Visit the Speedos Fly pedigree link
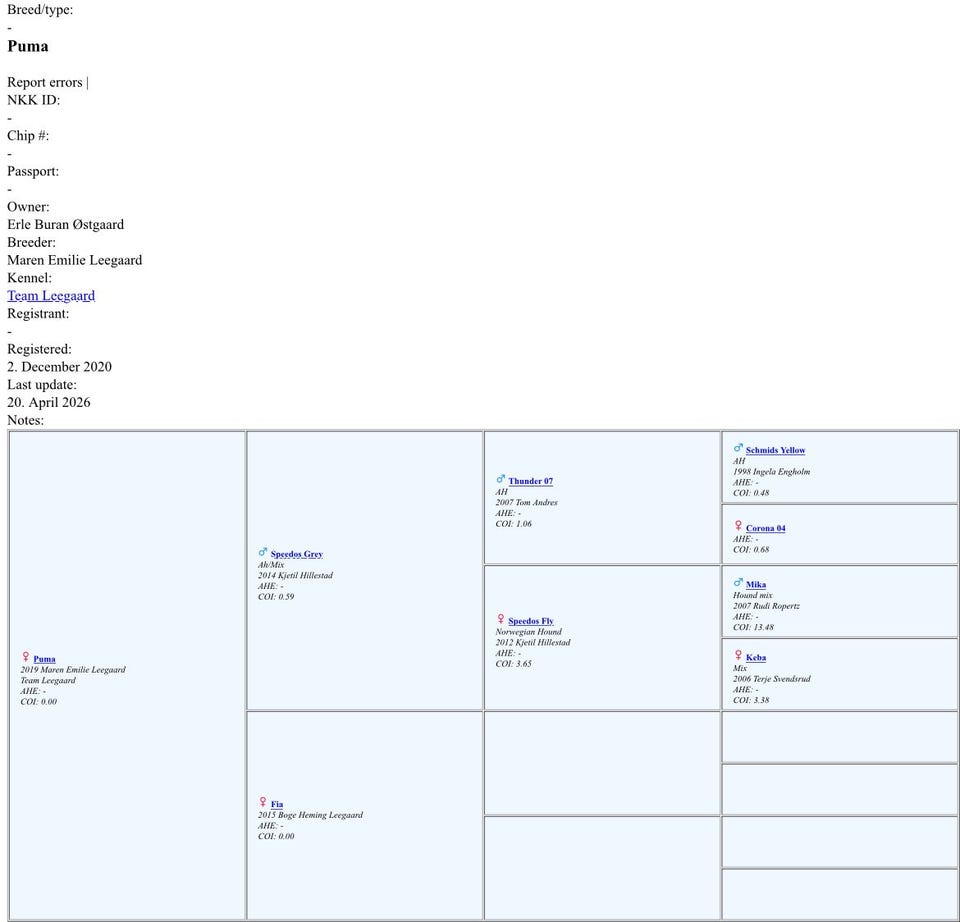Screen dimensions: 960x922 (530, 621)
